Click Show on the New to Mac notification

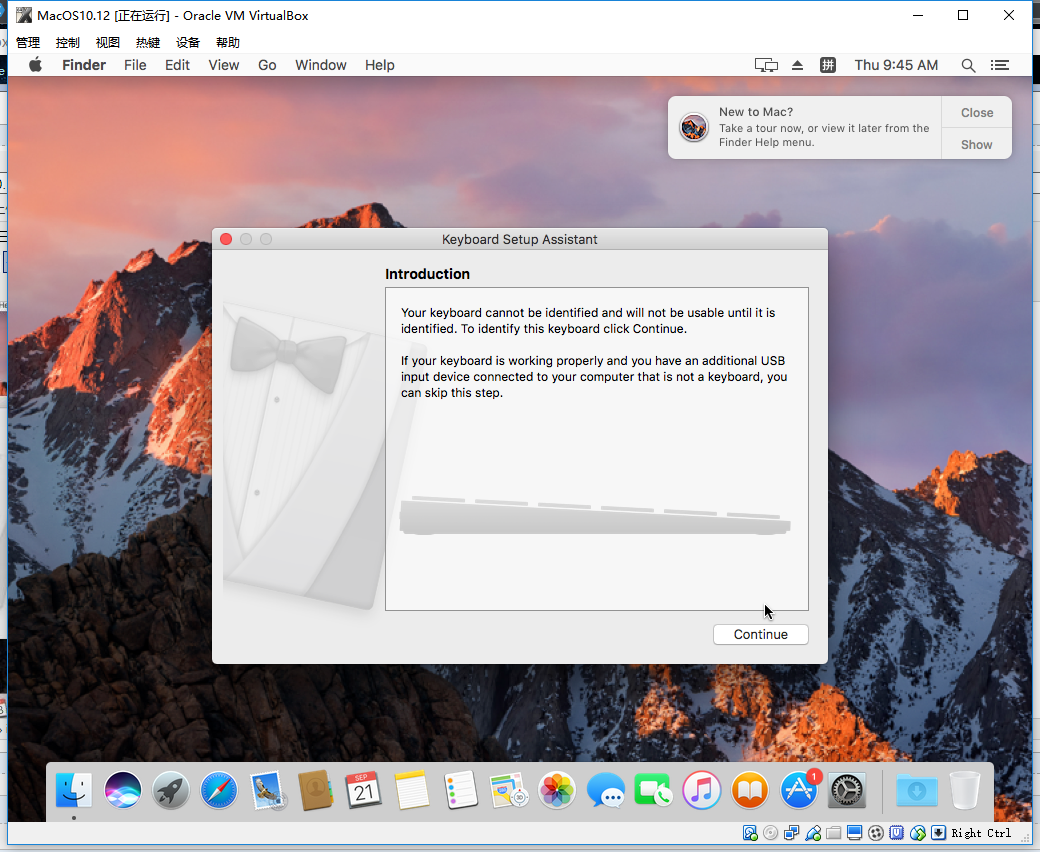click(x=976, y=144)
